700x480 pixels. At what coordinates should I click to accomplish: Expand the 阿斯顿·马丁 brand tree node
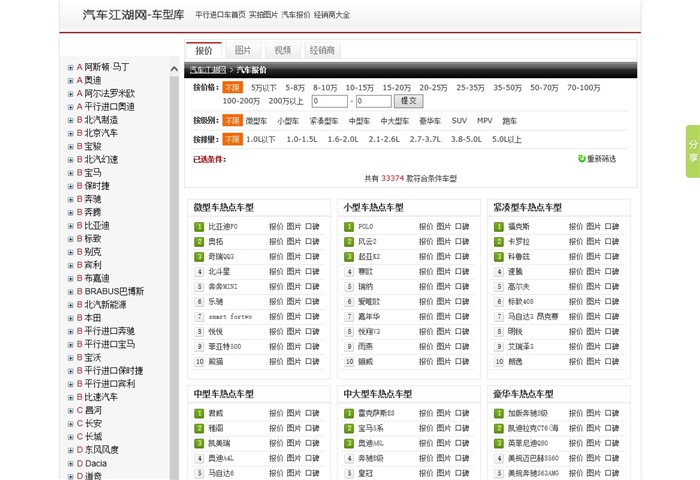[x=71, y=67]
